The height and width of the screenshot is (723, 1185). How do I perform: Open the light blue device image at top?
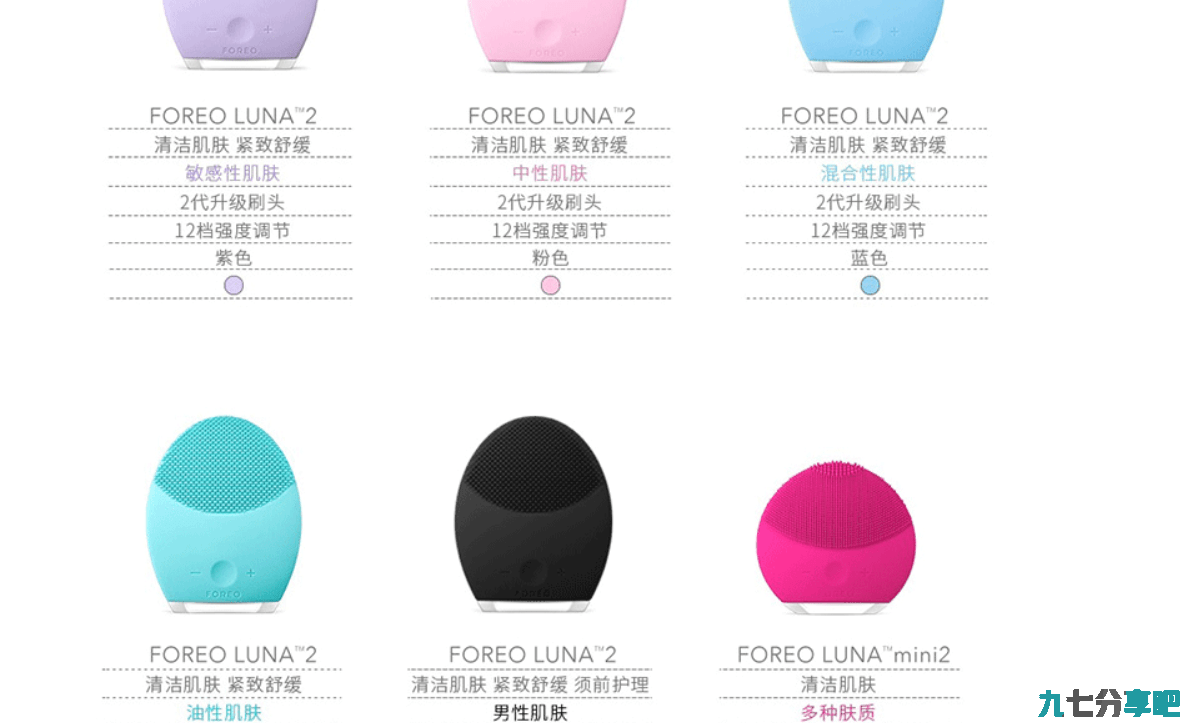866,36
